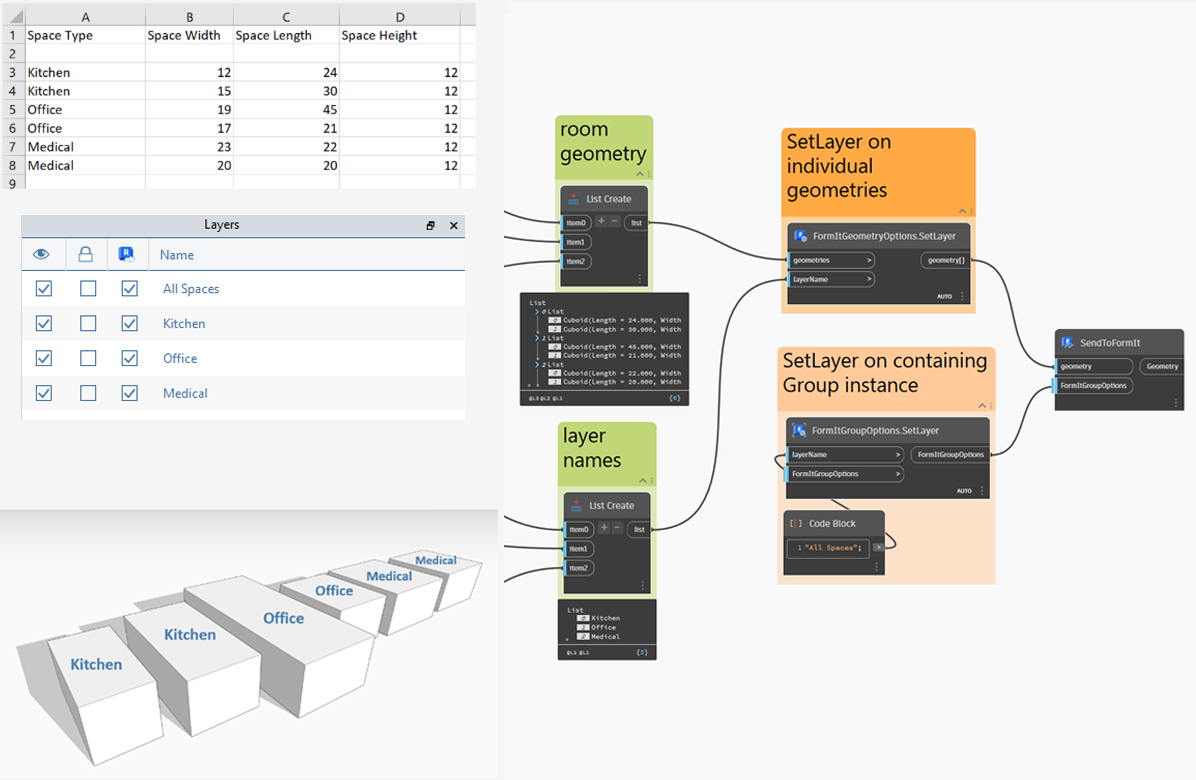
Task: Click the Code Block brackets icon
Action: [x=796, y=524]
